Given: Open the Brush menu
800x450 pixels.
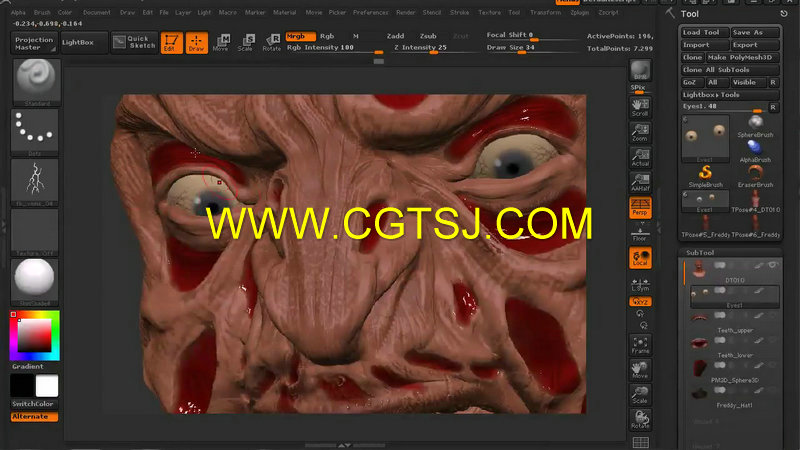Looking at the screenshot, I should 42,12.
